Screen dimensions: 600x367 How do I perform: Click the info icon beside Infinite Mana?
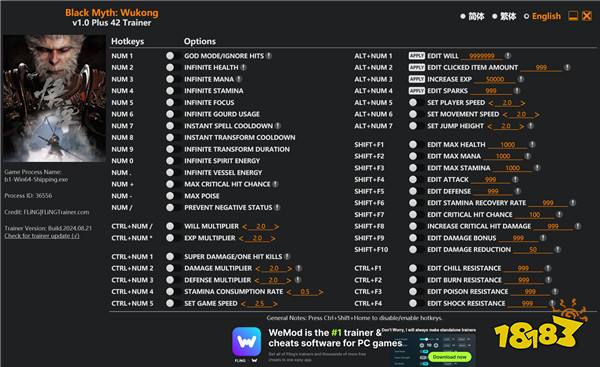[x=239, y=79]
